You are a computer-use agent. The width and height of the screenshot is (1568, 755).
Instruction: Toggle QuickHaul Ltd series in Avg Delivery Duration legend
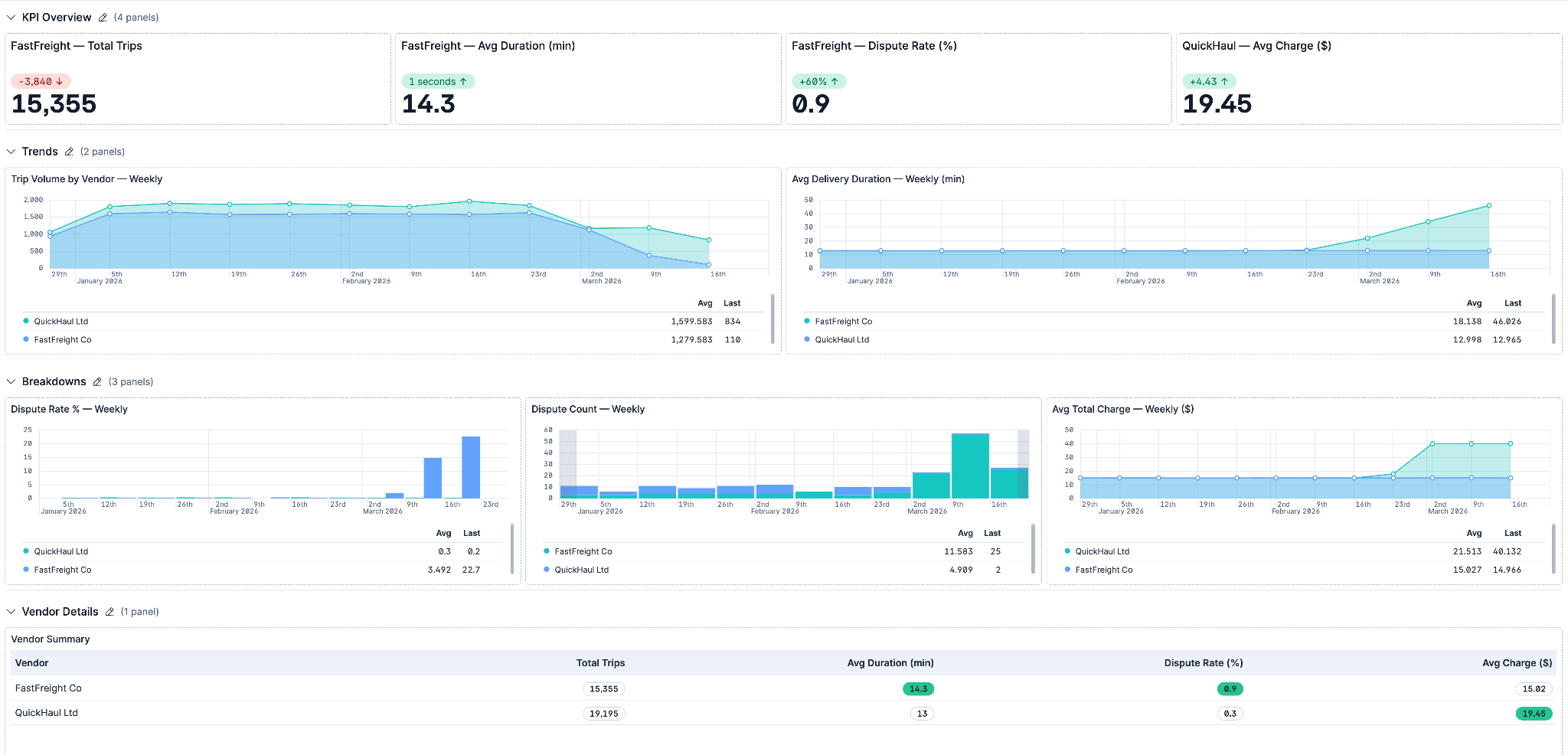[x=842, y=340]
